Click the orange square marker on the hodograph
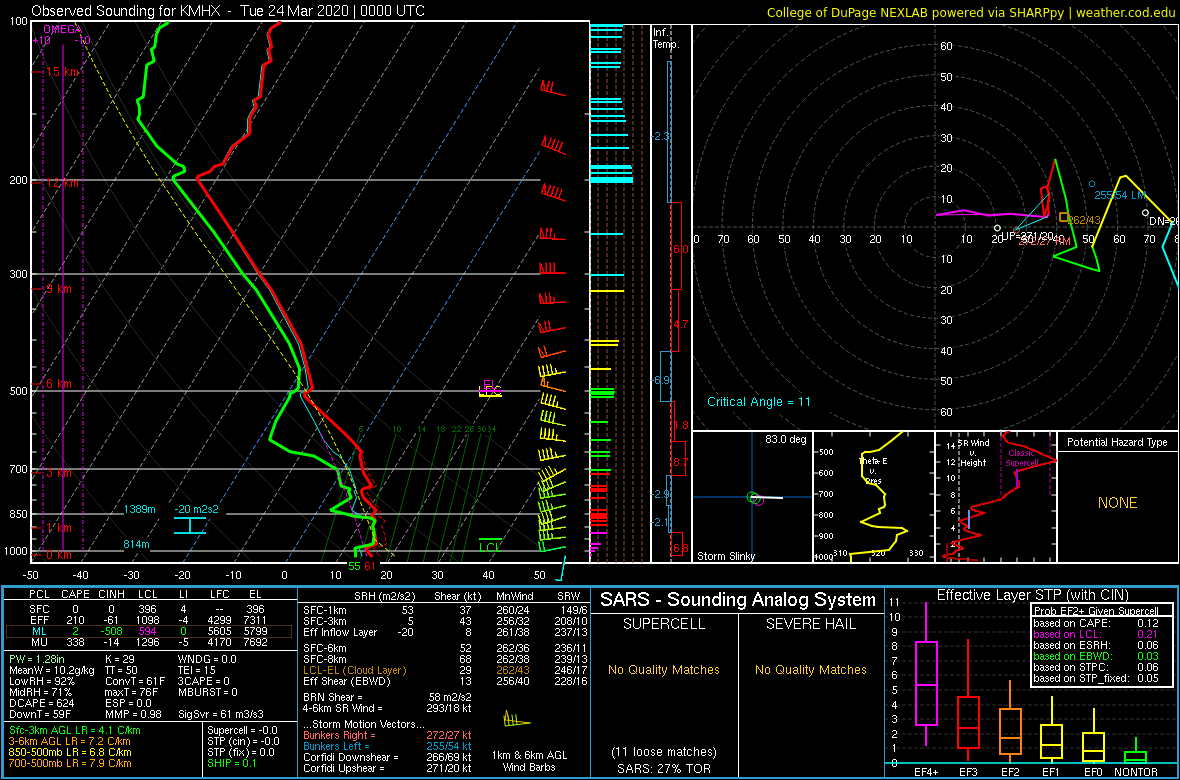Screen dimensions: 1180x780 pos(1063,217)
